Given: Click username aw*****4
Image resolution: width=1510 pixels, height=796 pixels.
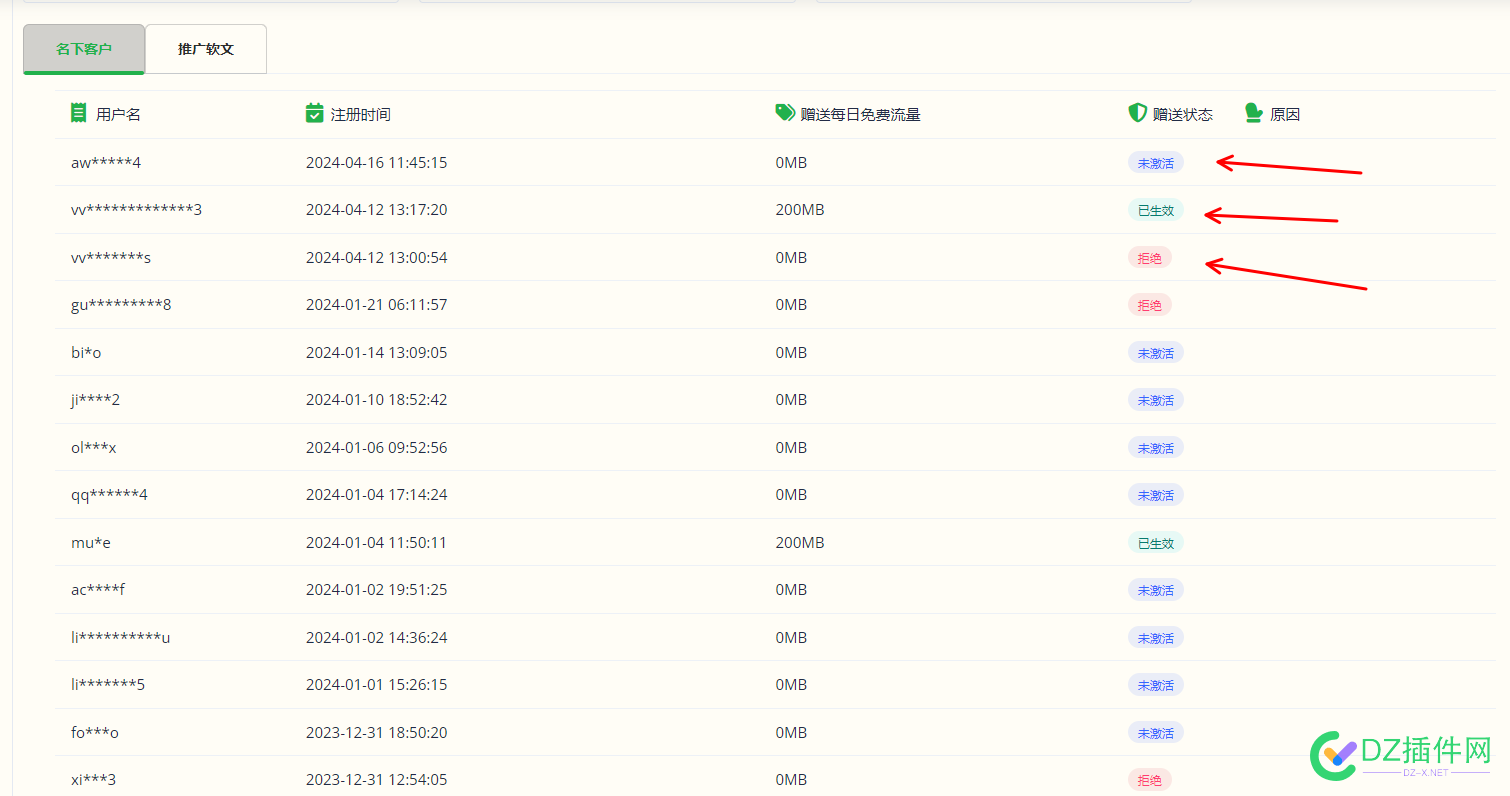Looking at the screenshot, I should coord(106,162).
